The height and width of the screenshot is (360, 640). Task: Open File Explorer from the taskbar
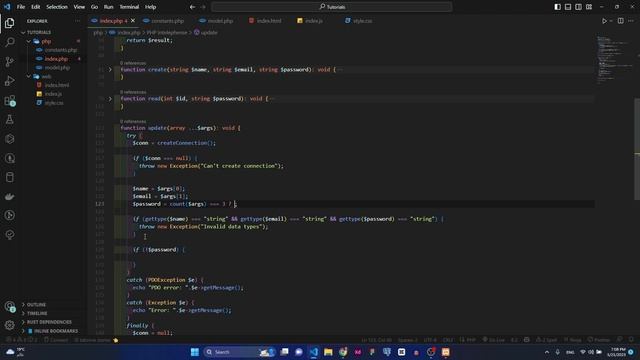(x=328, y=352)
